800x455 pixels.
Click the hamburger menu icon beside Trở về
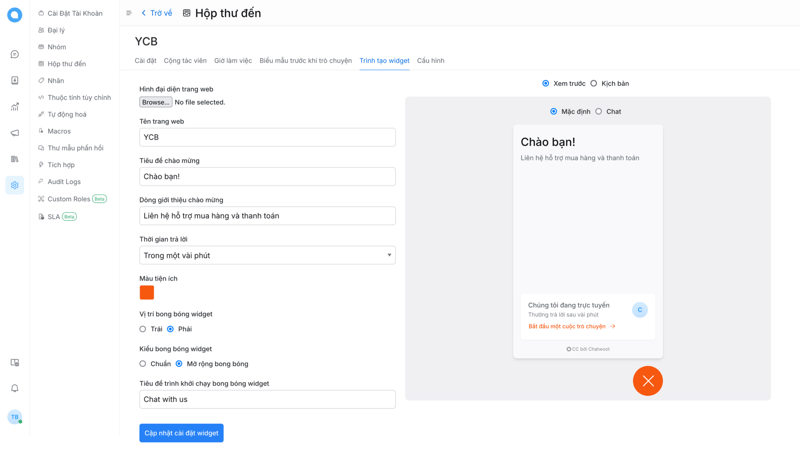pos(129,13)
